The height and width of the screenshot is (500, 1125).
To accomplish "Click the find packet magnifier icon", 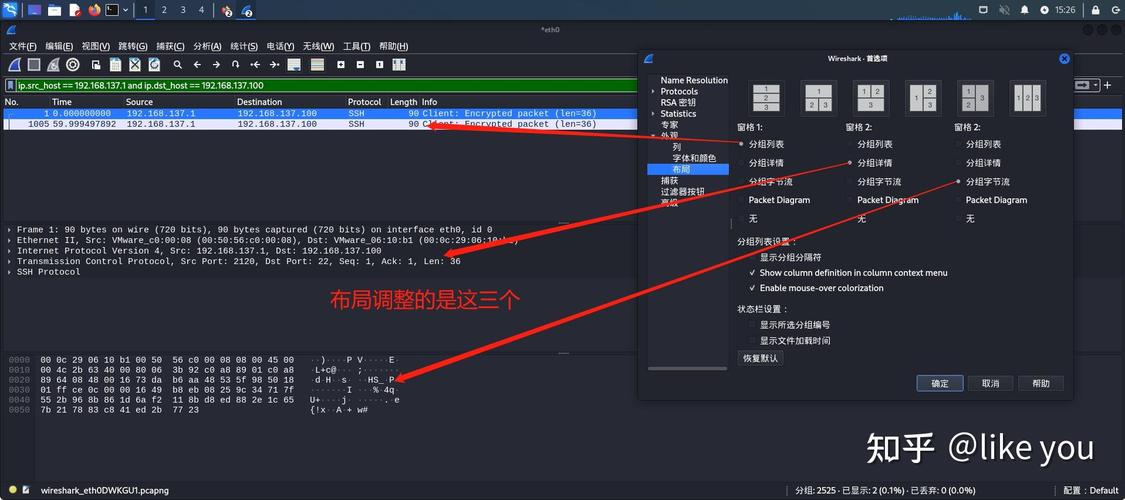I will [x=177, y=64].
